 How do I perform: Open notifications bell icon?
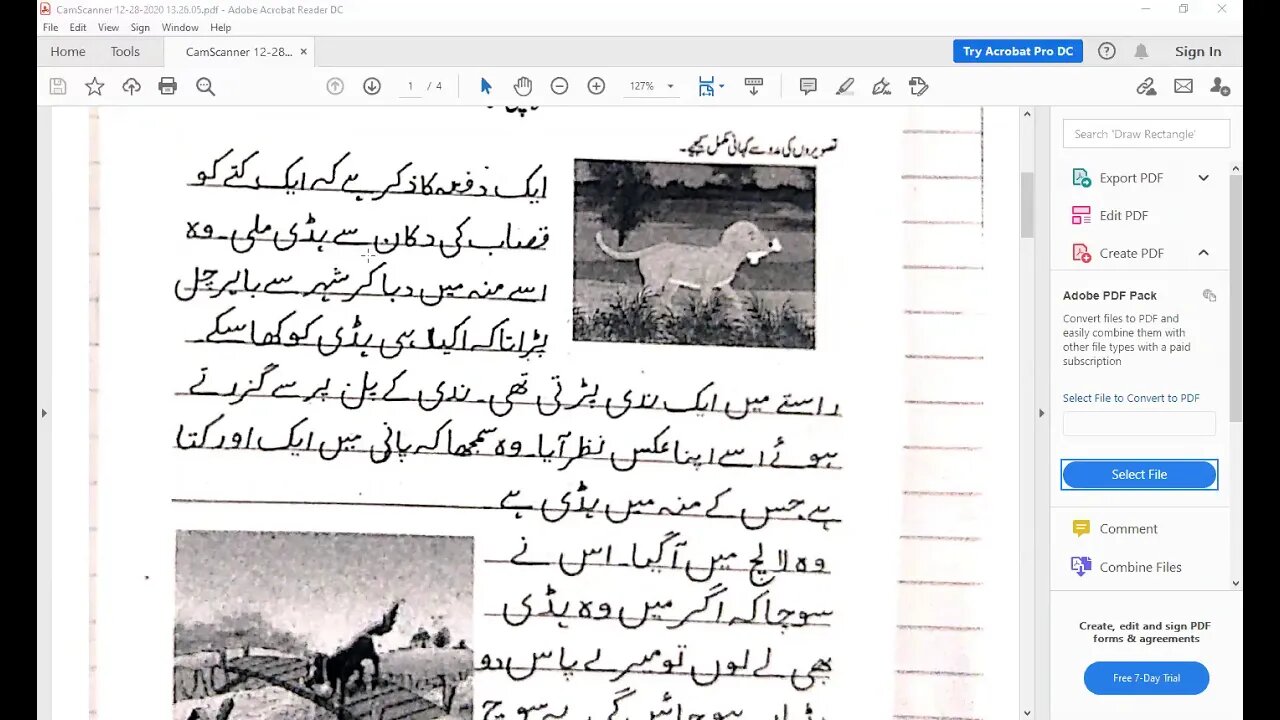pyautogui.click(x=1141, y=51)
